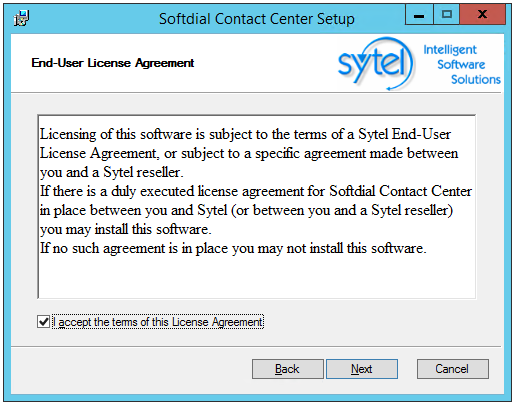
Task: Untick the license acceptance checkbox
Action: (x=44, y=322)
